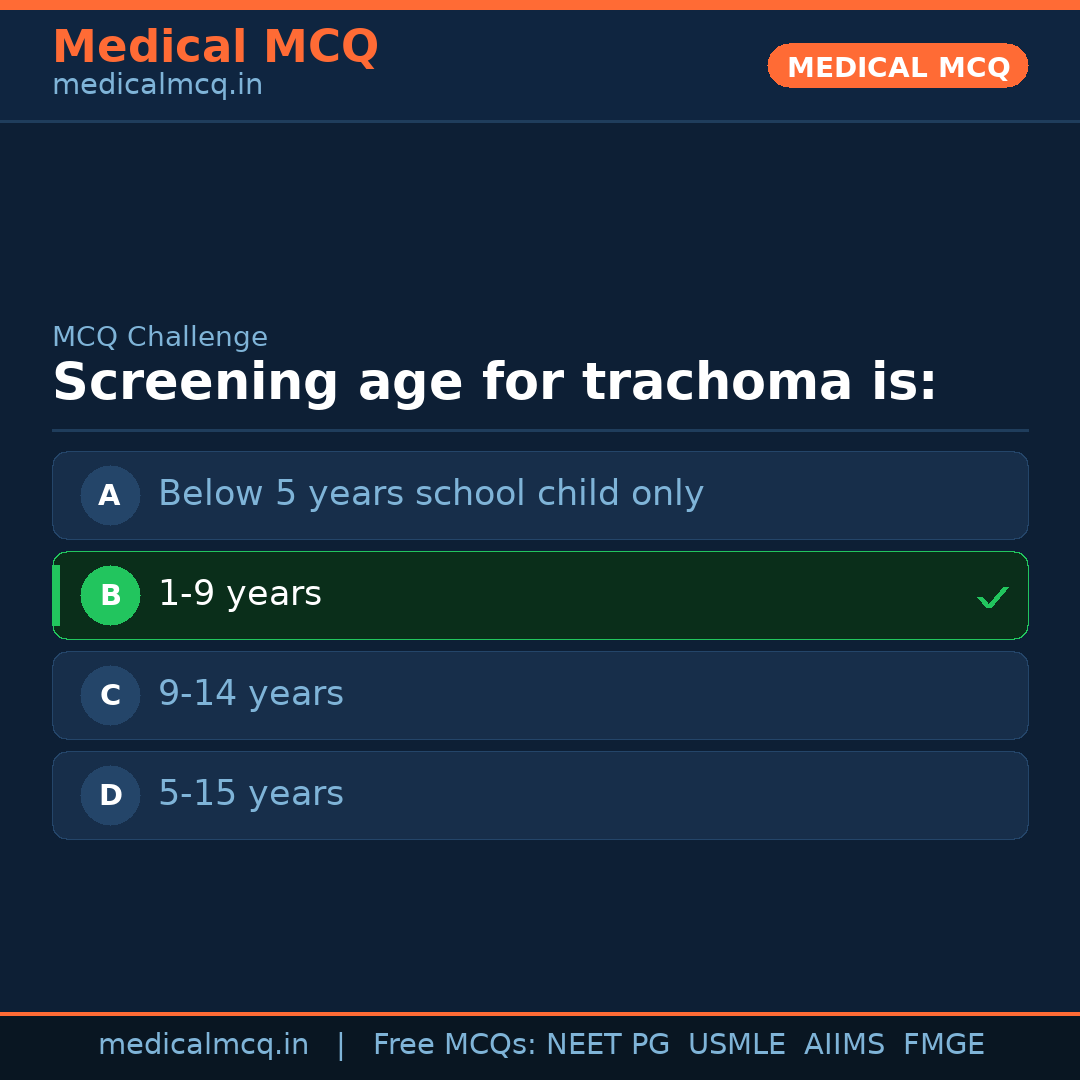Select answer option A about school children

pyautogui.click(x=540, y=495)
